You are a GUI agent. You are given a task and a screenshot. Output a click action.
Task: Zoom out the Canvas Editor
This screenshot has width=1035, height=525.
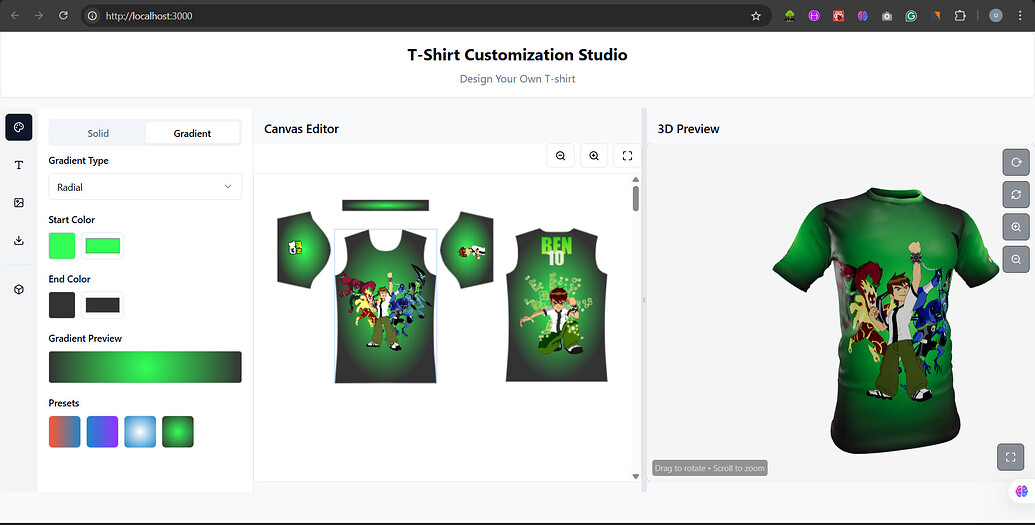560,156
